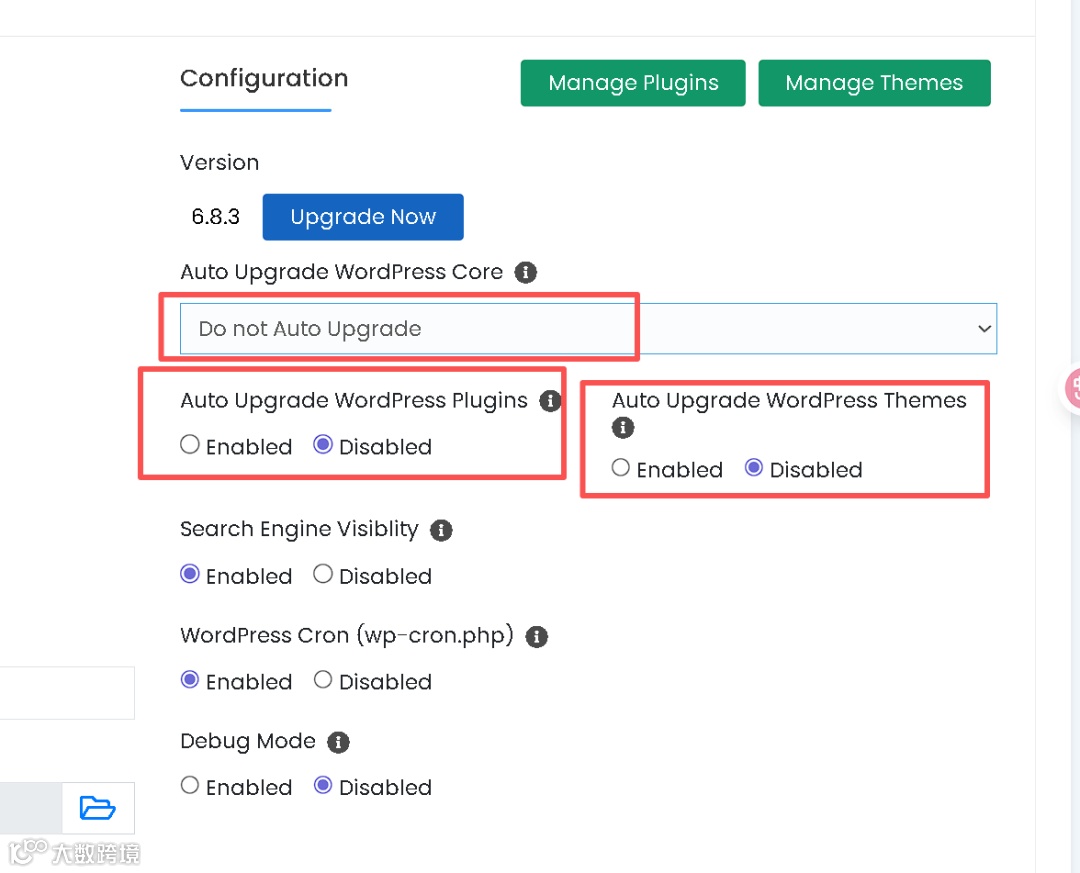Screen dimensions: 1080x873
Task: Click the empty input field at left
Action: [x=66, y=692]
